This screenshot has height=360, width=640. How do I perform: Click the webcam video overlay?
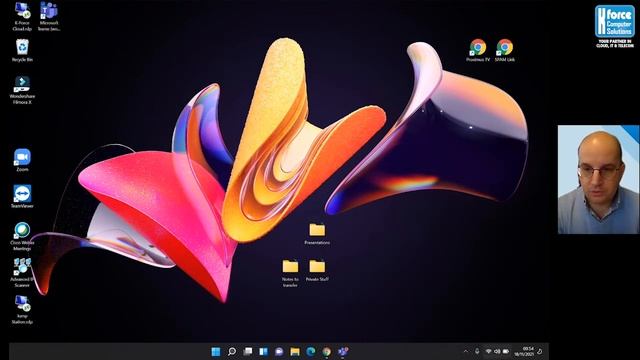pos(598,179)
